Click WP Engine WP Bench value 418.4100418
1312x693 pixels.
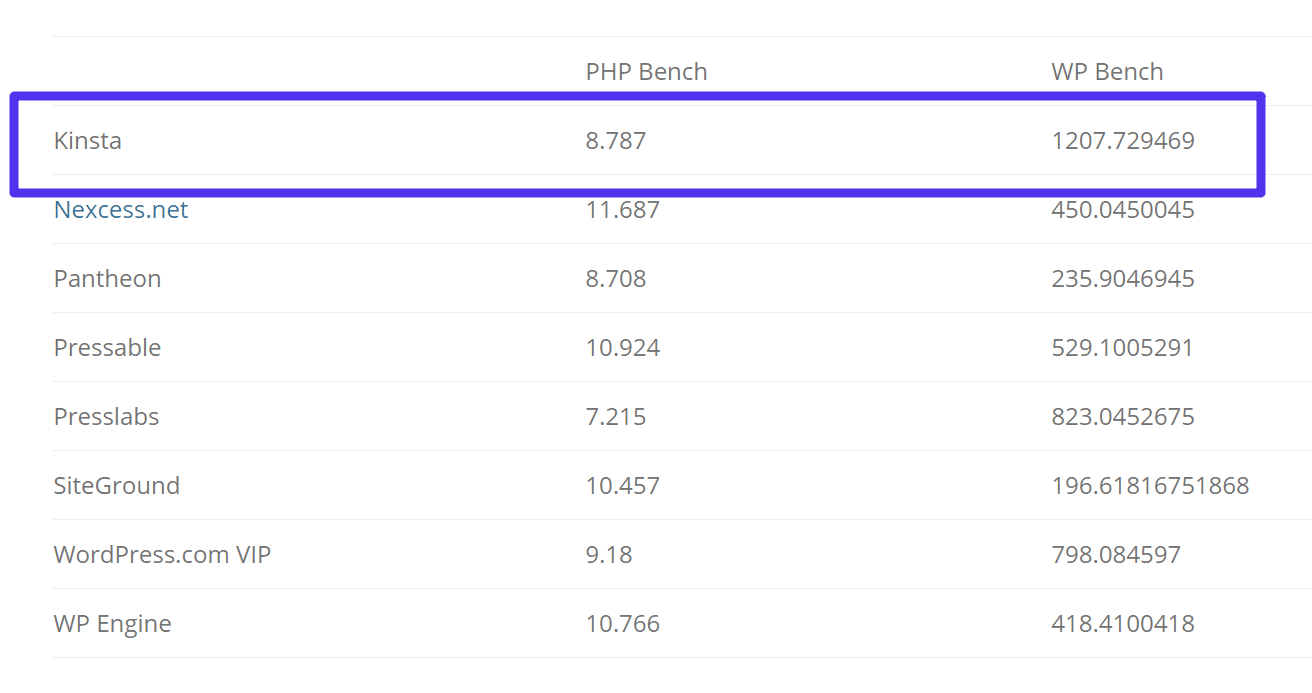[1123, 624]
